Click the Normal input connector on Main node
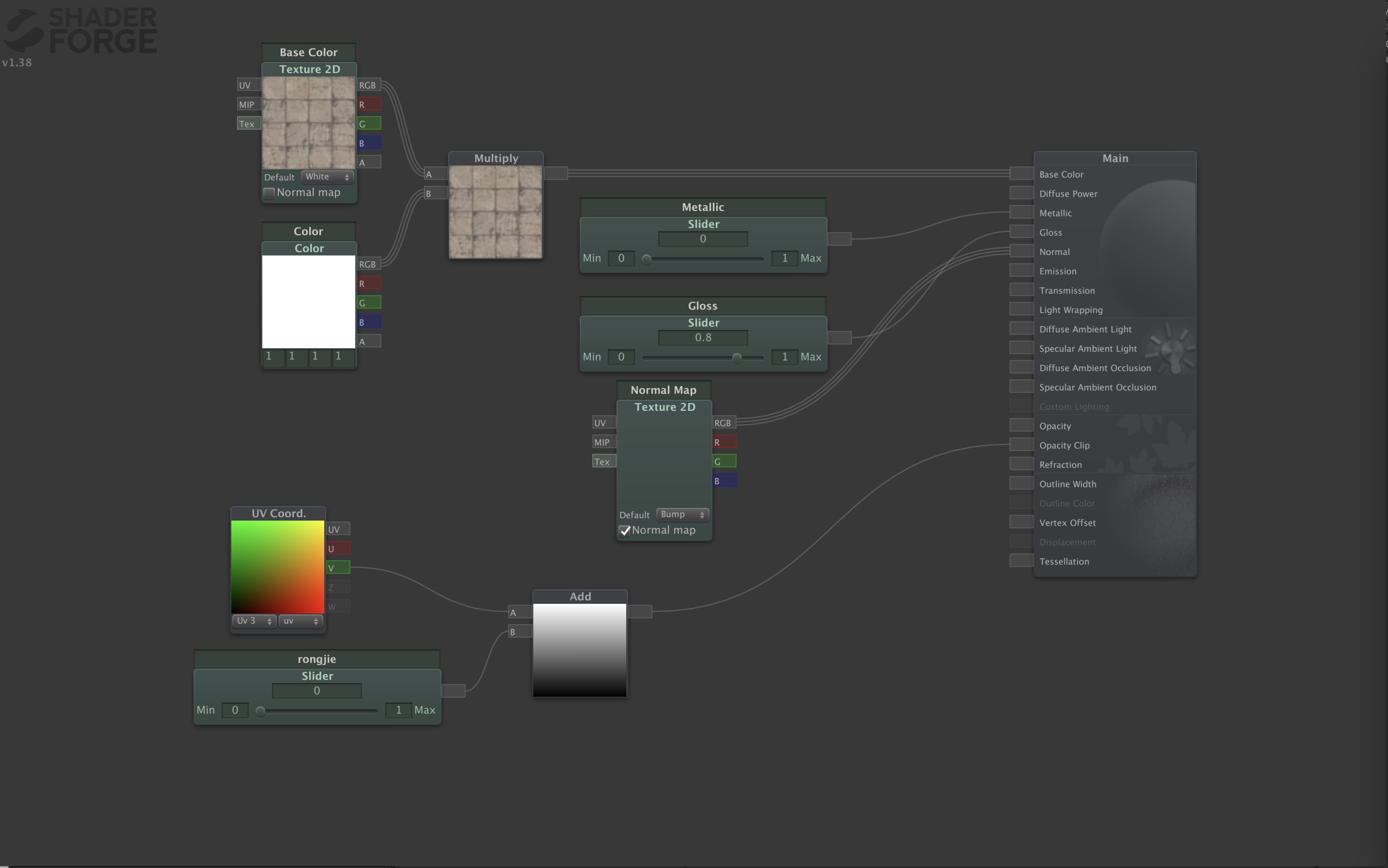This screenshot has height=868, width=1388. coord(1021,250)
